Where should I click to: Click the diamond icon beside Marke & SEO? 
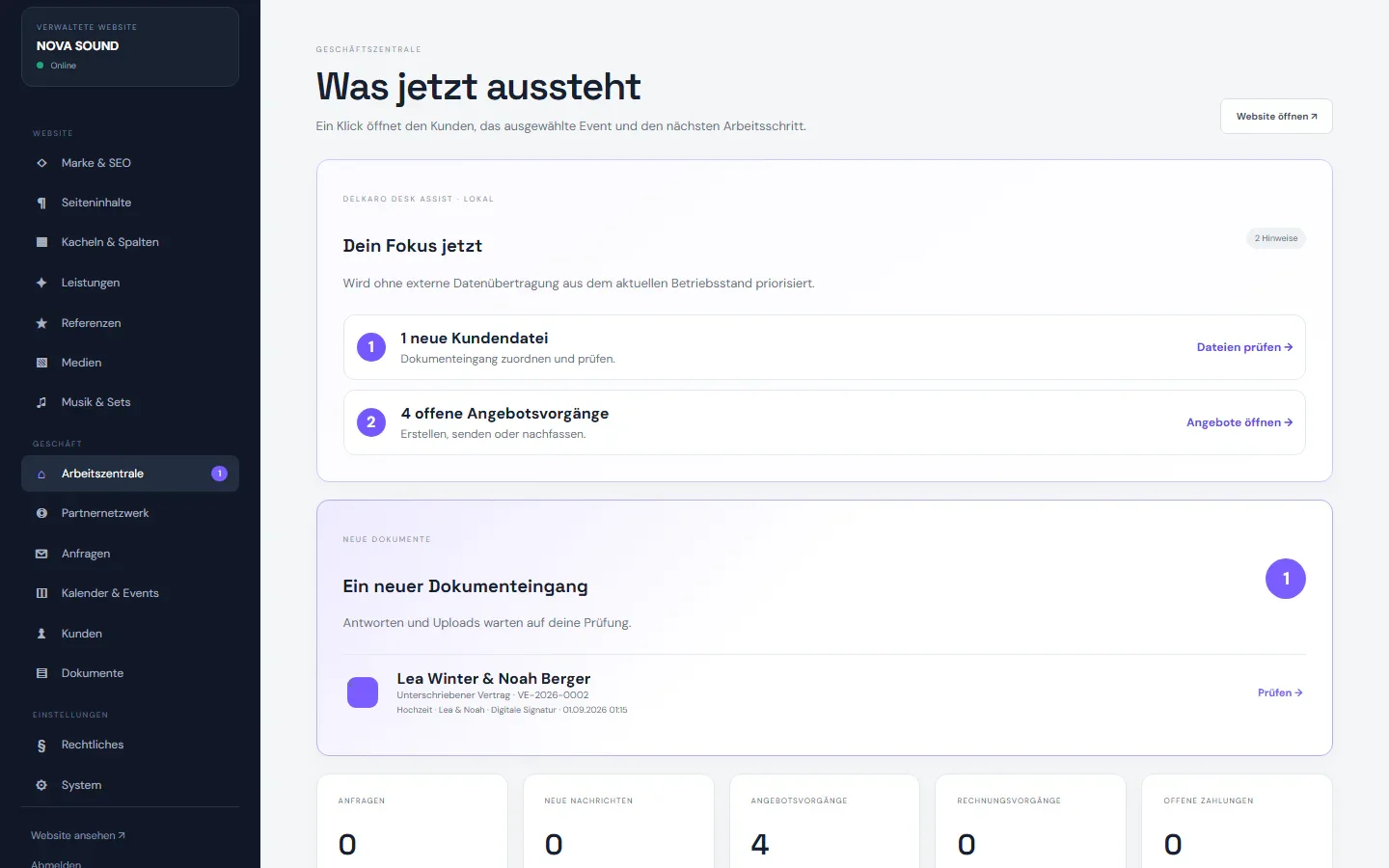tap(41, 163)
